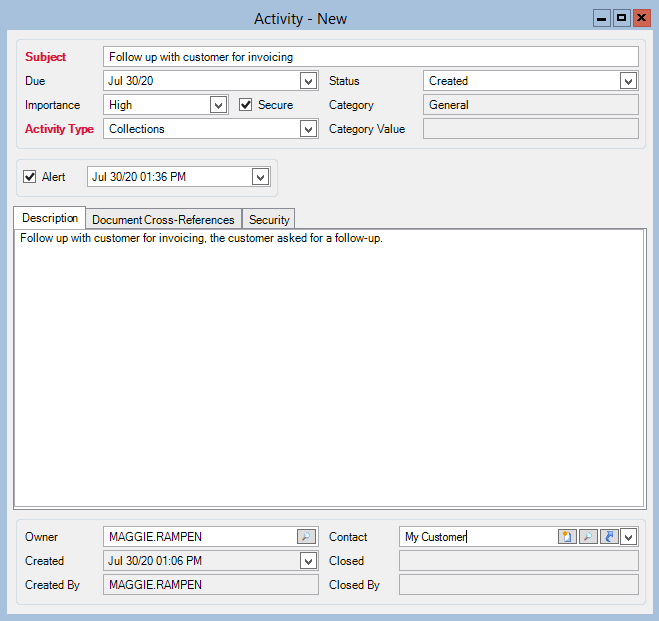
Task: Minimize the Activity window
Action: tap(602, 18)
